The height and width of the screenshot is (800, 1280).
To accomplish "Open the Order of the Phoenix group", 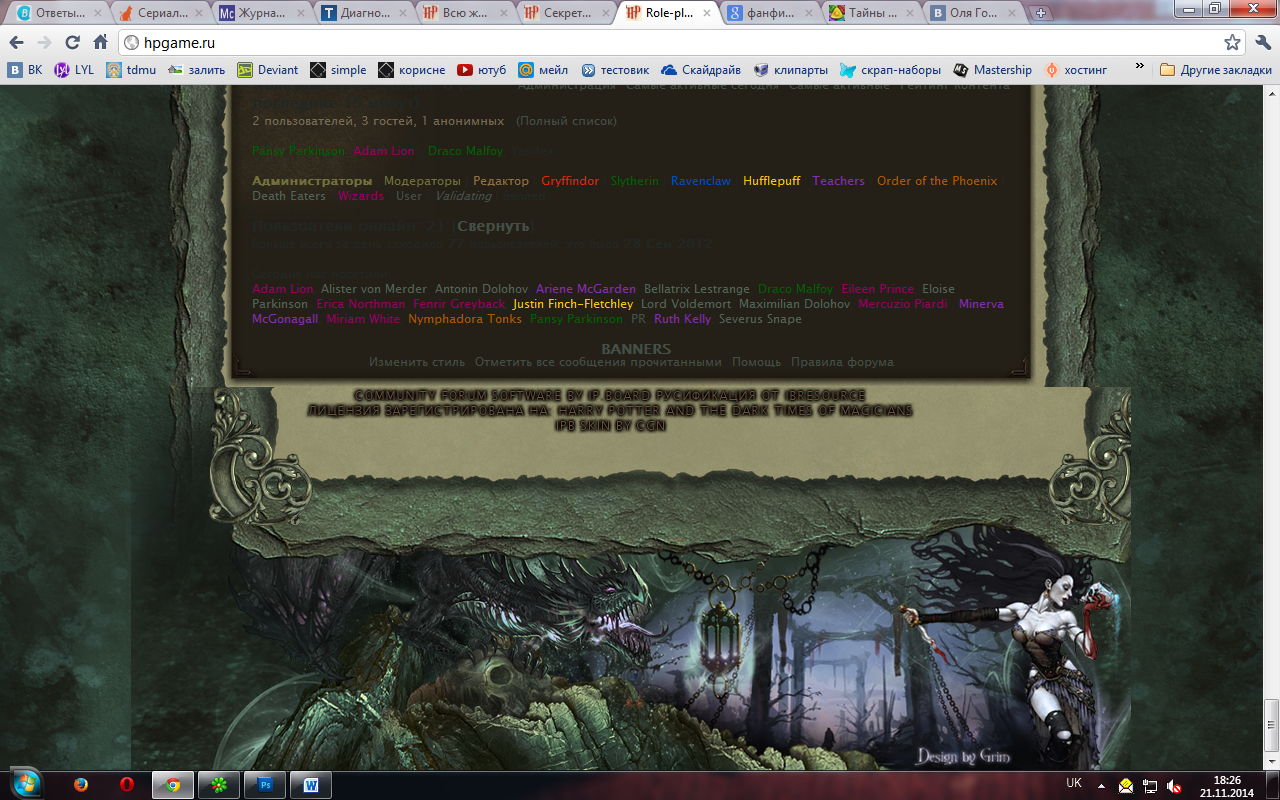I will click(x=937, y=181).
